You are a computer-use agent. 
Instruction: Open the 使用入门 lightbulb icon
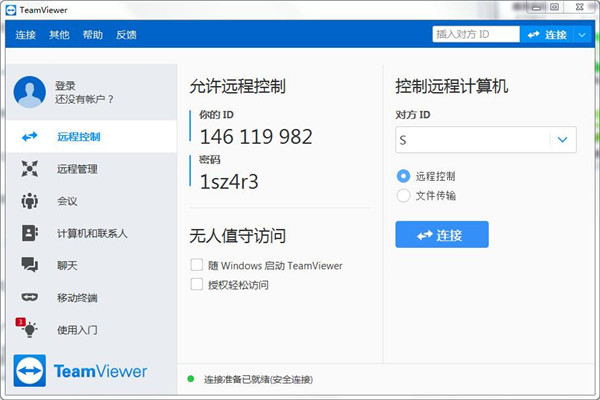tap(29, 329)
